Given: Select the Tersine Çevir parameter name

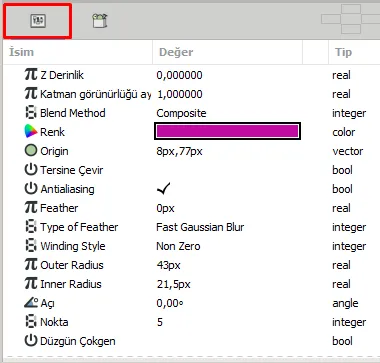Looking at the screenshot, I should (x=72, y=170).
